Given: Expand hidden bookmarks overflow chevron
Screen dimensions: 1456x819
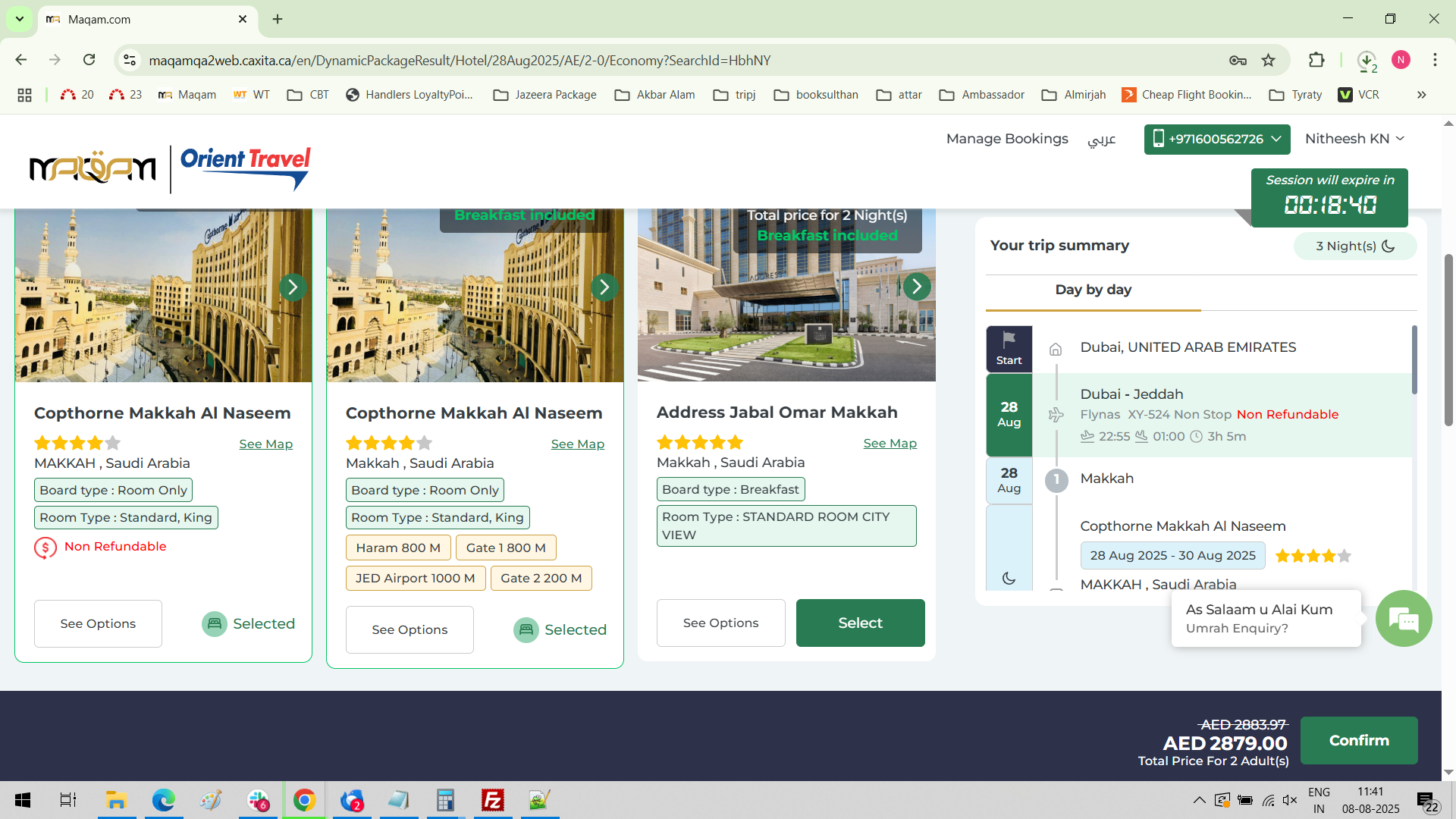Looking at the screenshot, I should pos(1421,95).
